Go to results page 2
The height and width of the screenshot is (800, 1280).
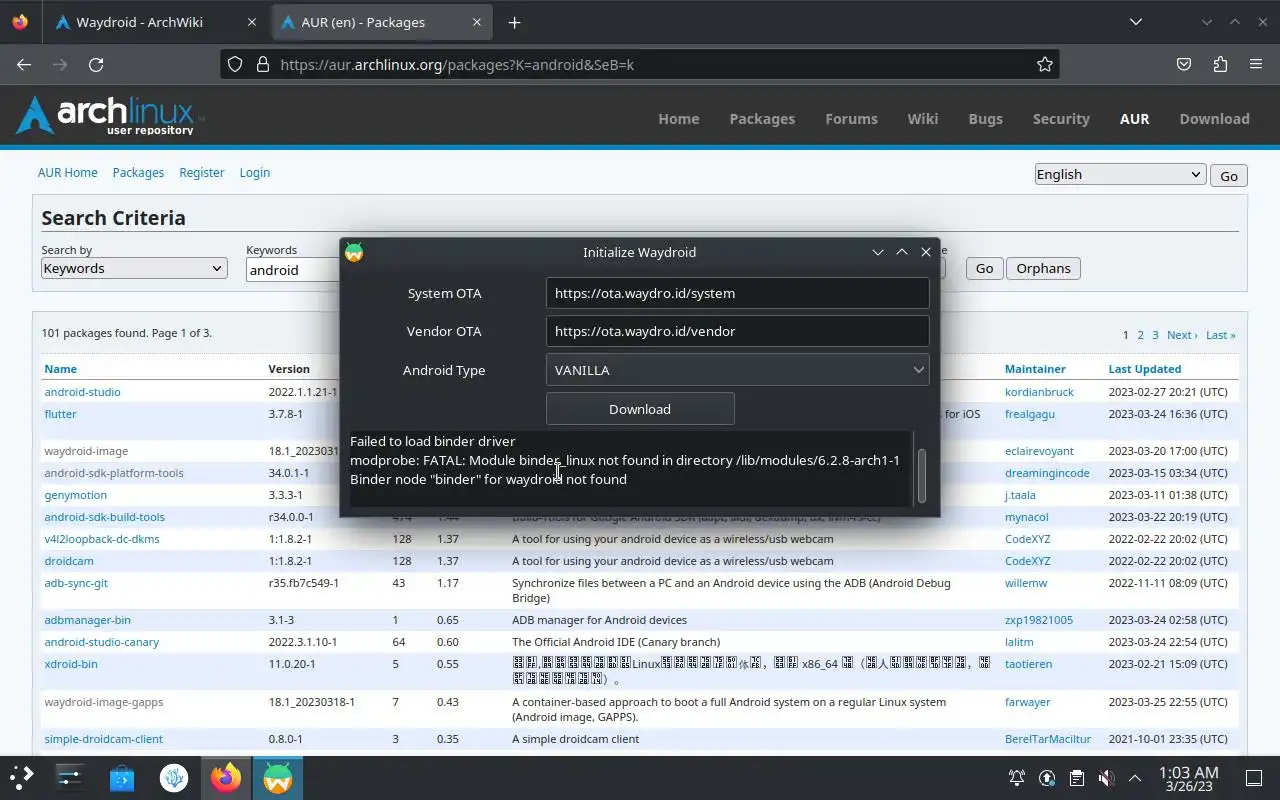pos(1140,335)
